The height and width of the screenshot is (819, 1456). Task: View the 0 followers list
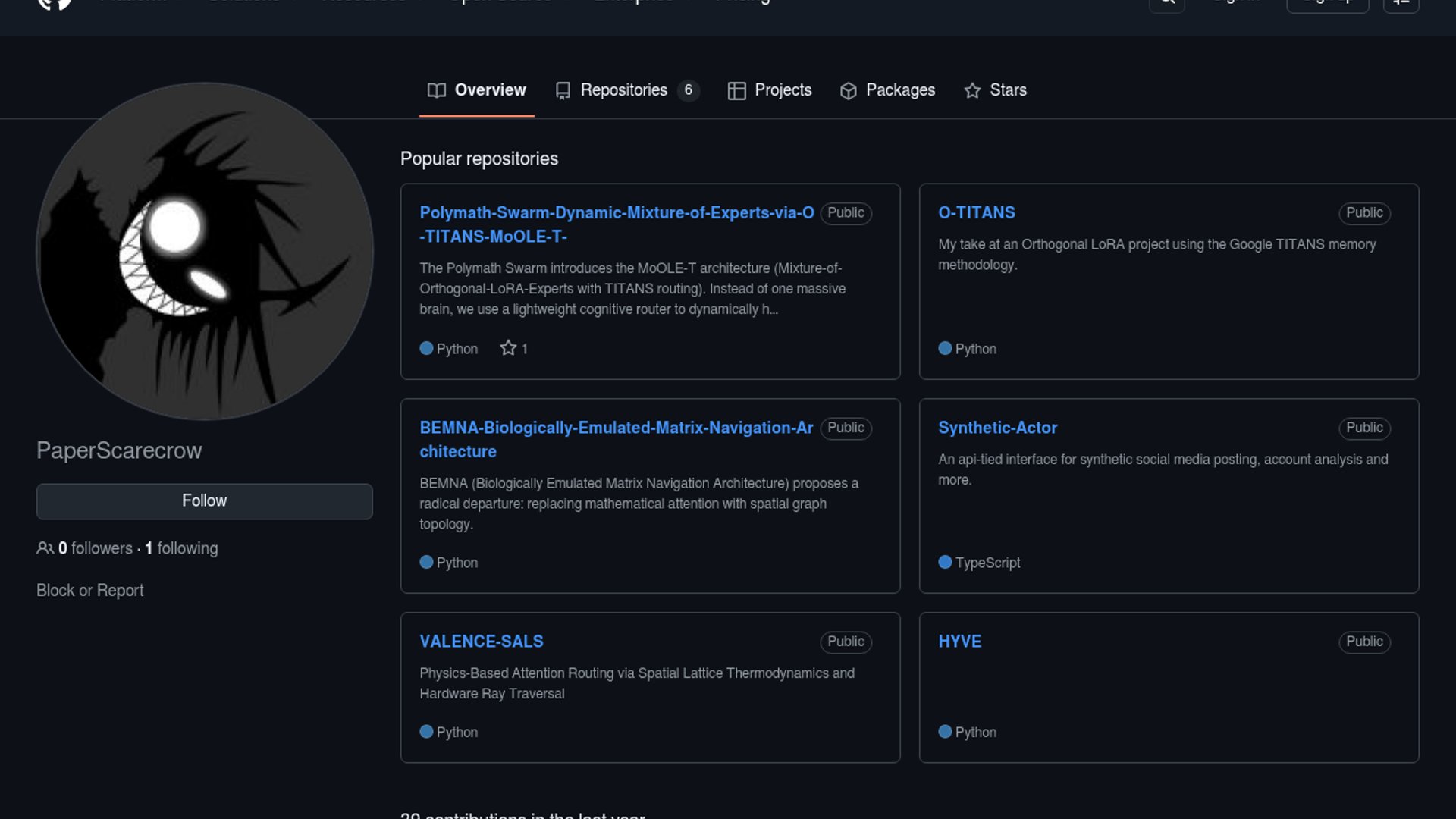96,548
